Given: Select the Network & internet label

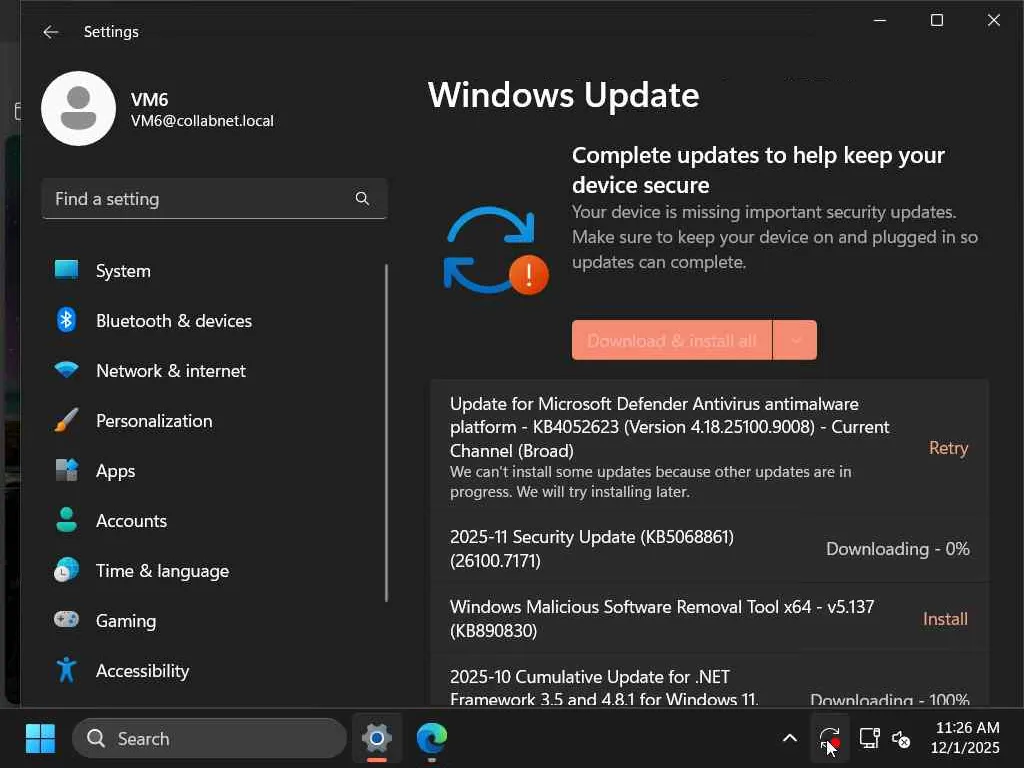Looking at the screenshot, I should (x=170, y=371).
